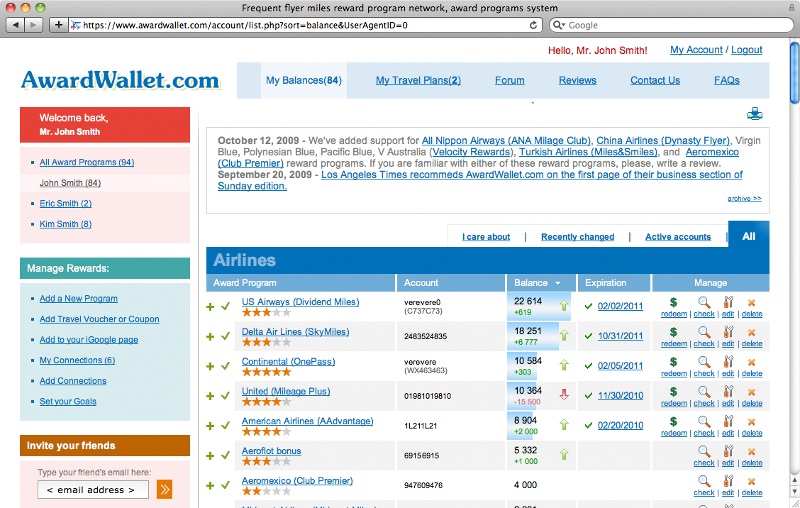Expand the United Mileage Plus row plus sign

[210, 396]
